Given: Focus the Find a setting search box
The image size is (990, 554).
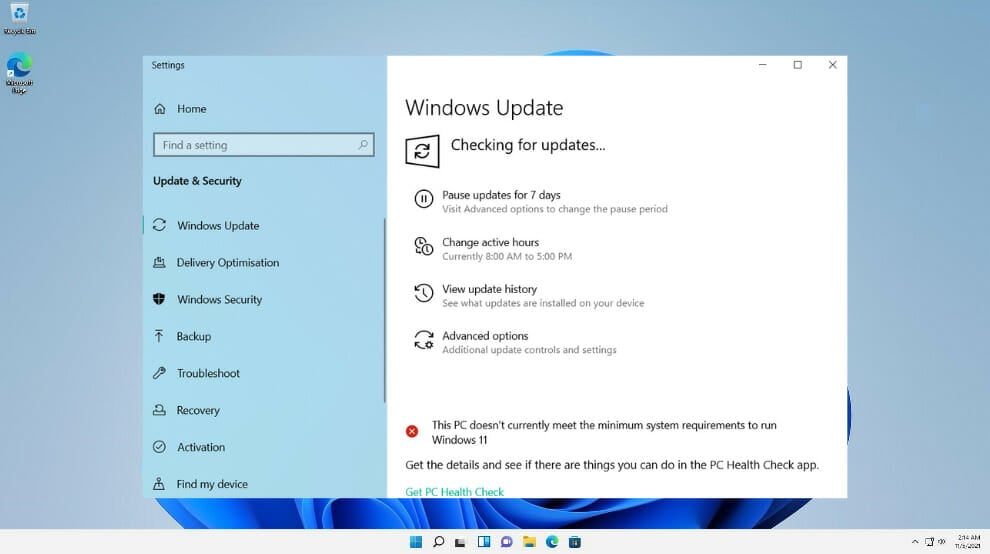Looking at the screenshot, I should tap(263, 145).
